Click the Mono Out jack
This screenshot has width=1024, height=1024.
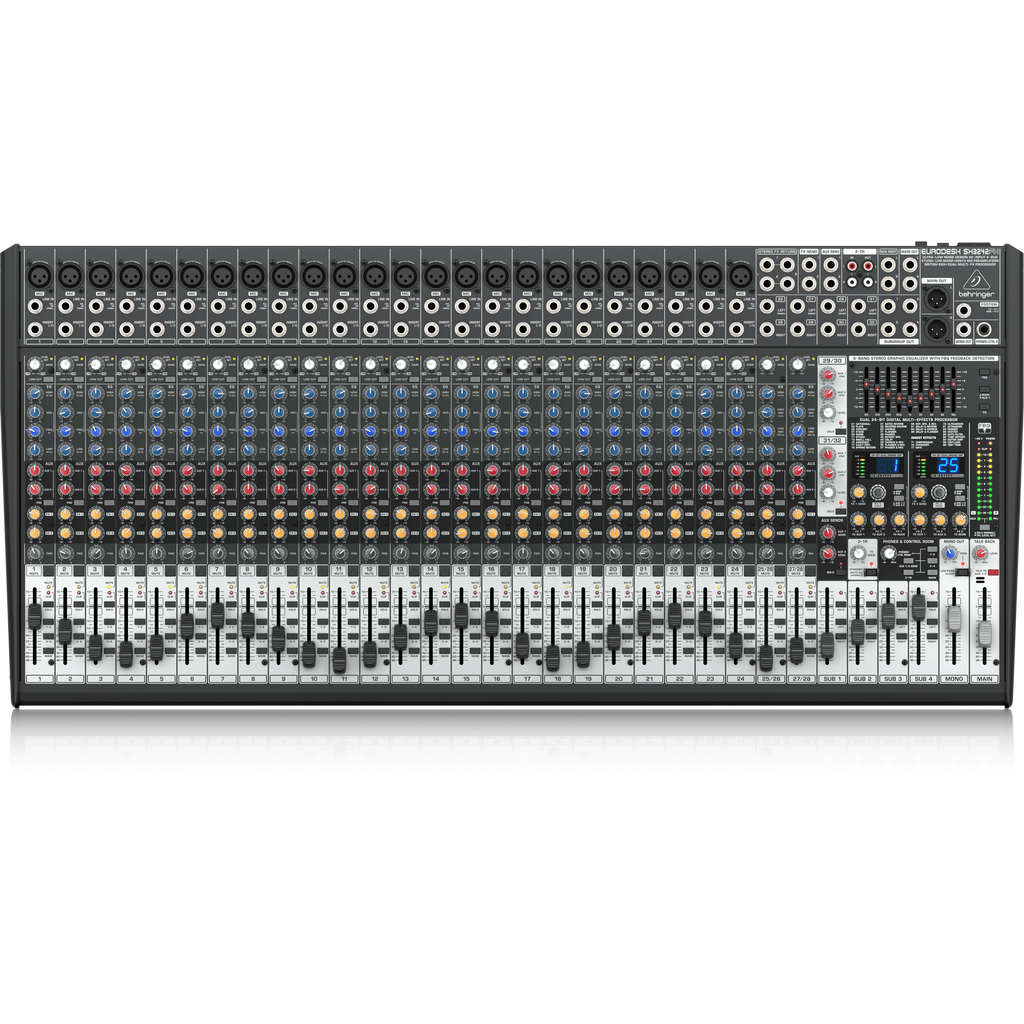[964, 330]
